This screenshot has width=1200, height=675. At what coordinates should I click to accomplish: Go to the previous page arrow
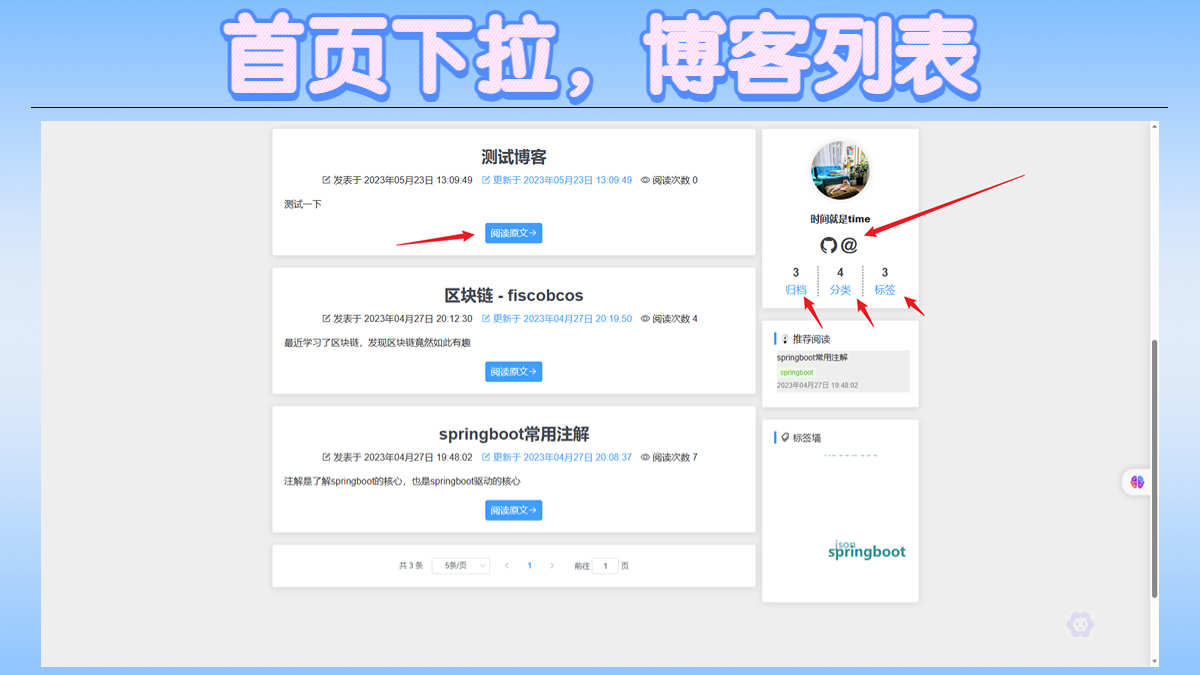[507, 566]
